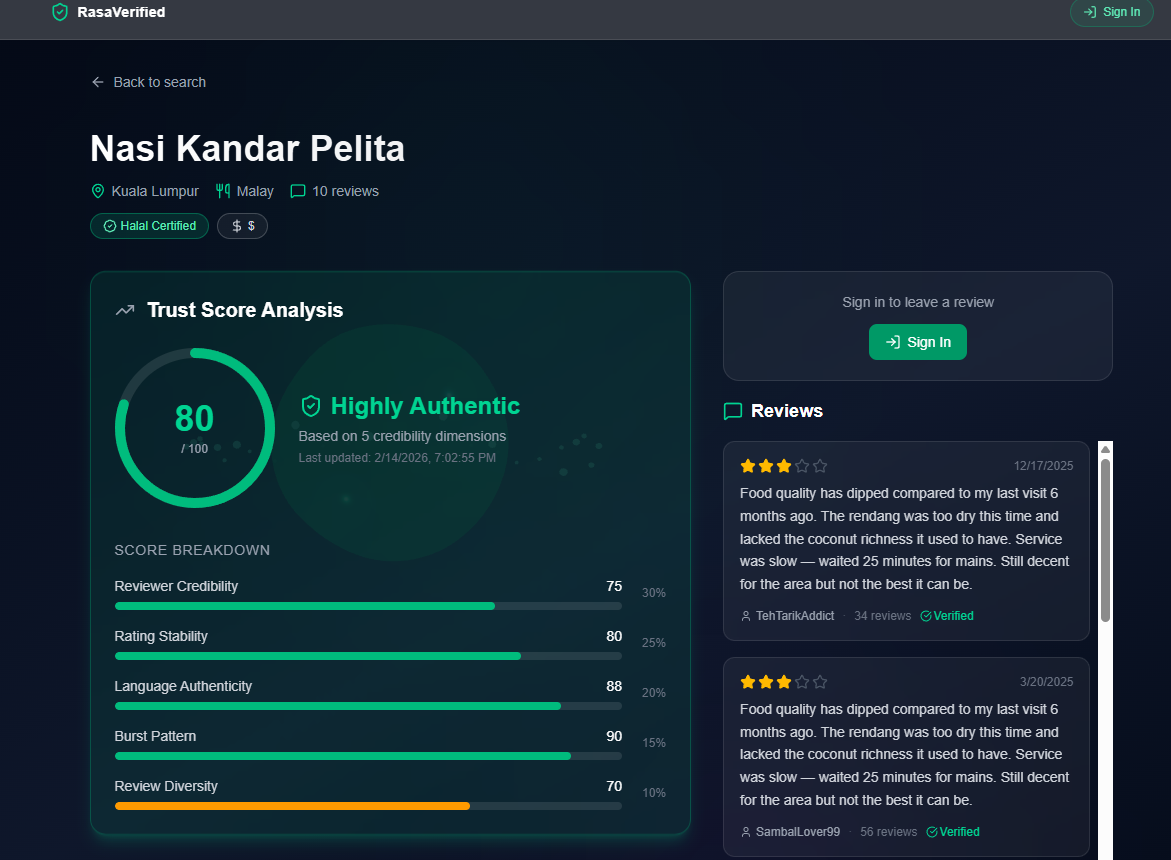1171x860 pixels.
Task: Click the TehTarikAddict user avatar icon
Action: point(746,616)
